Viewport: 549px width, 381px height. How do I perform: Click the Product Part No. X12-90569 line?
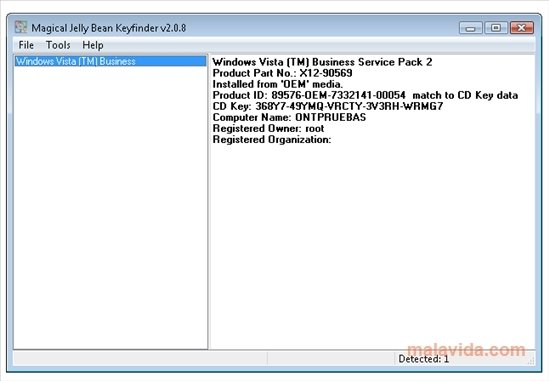(x=282, y=73)
